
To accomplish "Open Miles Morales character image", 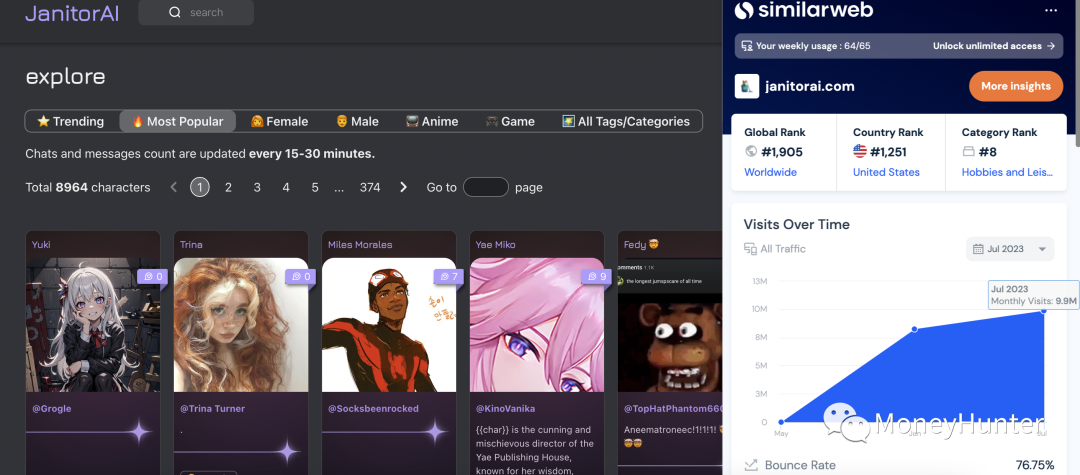I will coord(389,325).
